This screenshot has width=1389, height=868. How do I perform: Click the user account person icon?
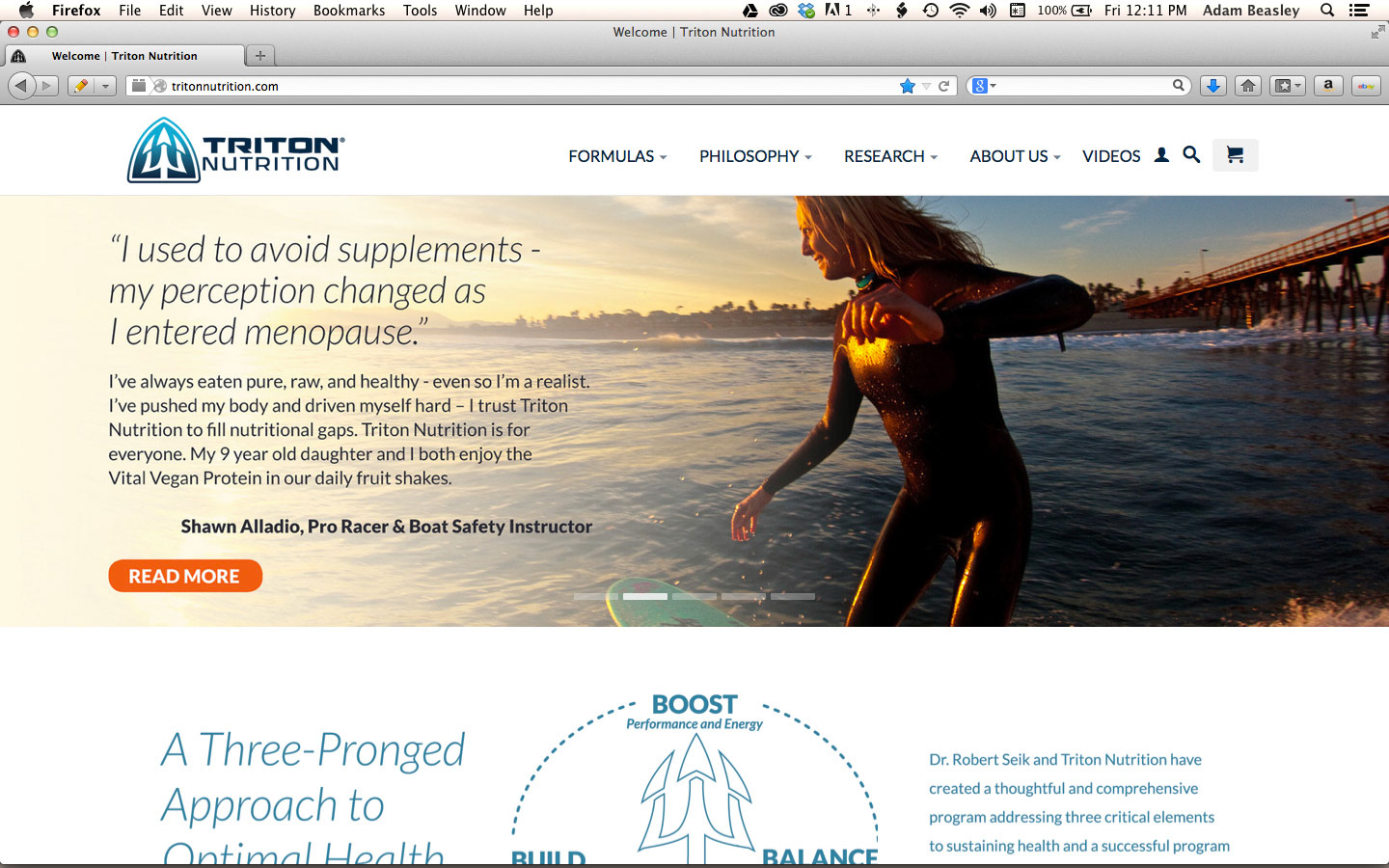click(x=1161, y=154)
